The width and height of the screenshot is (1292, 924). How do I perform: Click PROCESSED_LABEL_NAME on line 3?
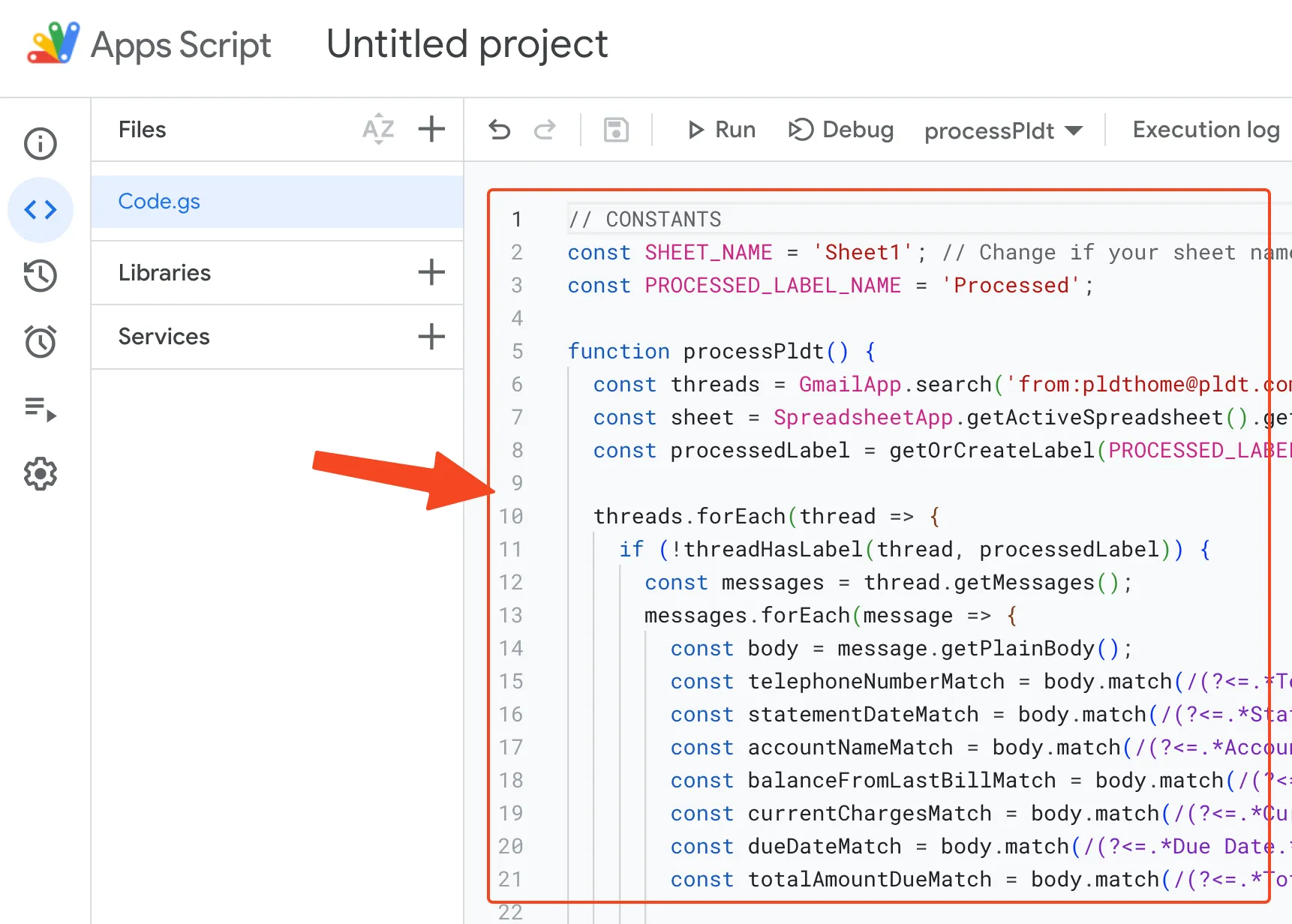[773, 285]
